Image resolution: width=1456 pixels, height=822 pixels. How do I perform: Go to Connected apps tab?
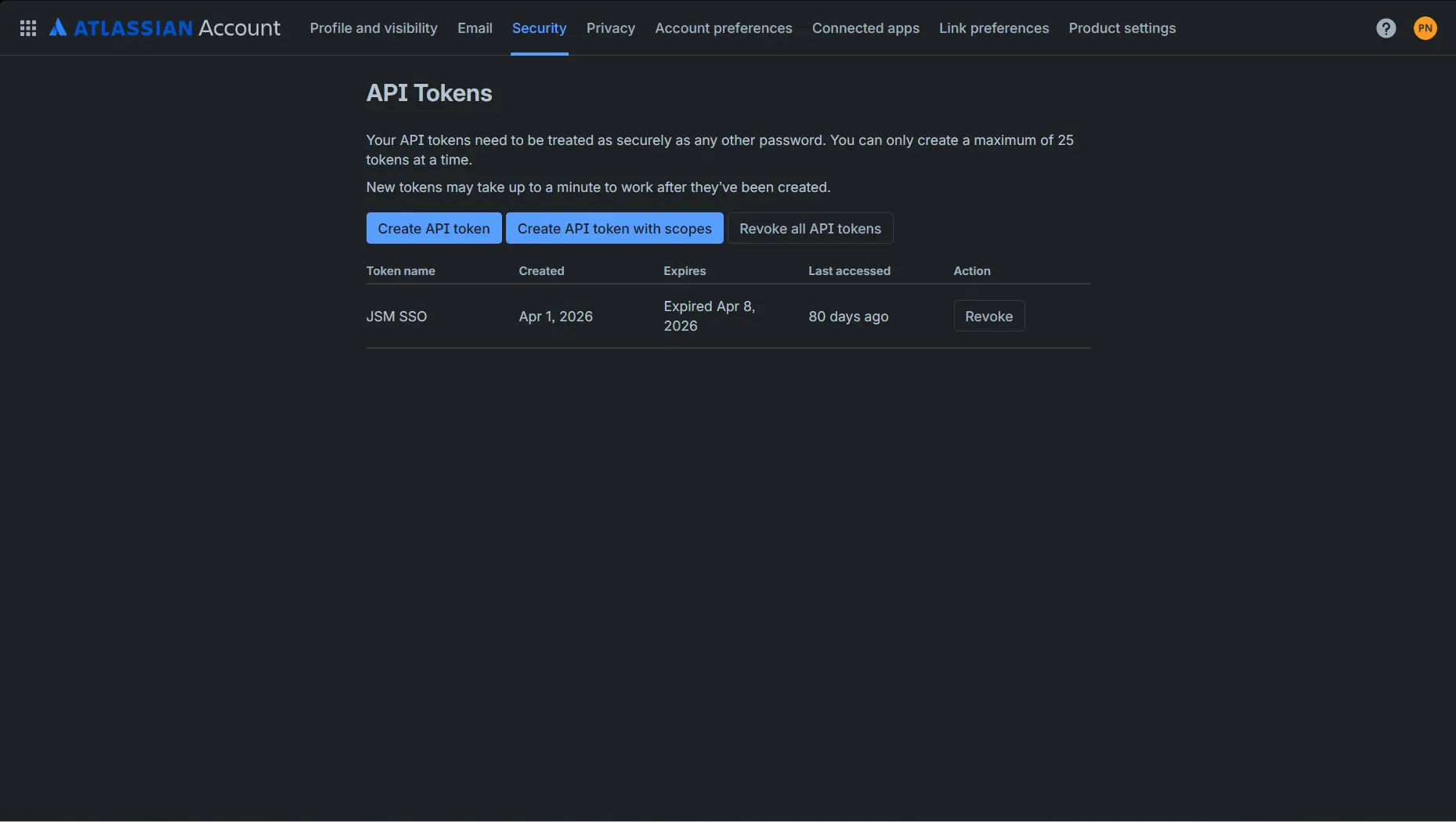tap(865, 28)
